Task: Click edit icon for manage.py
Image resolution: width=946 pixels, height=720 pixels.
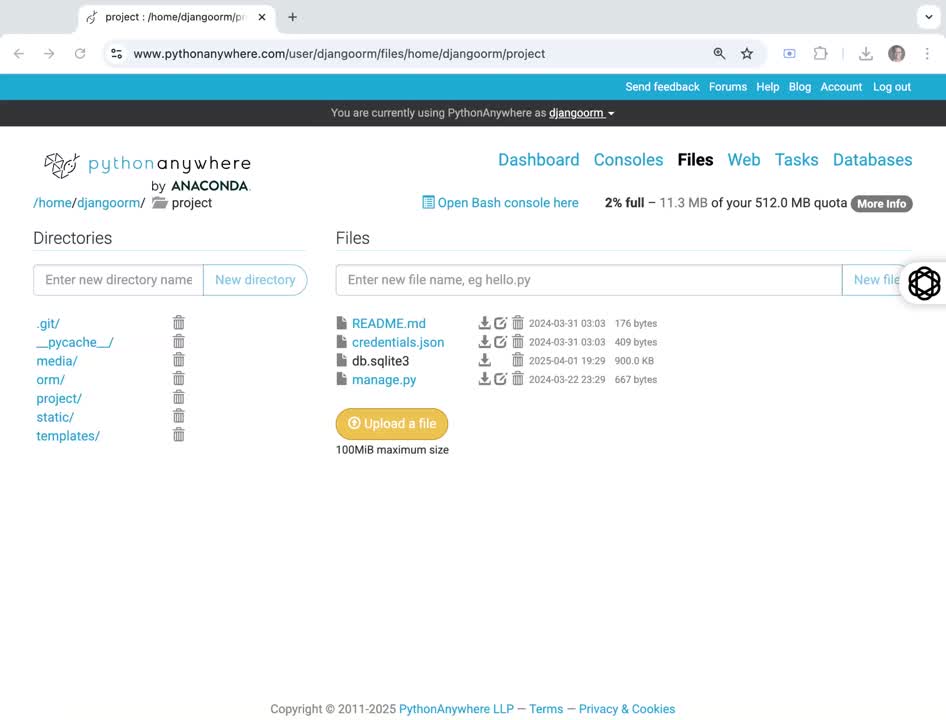Action: 501,379
